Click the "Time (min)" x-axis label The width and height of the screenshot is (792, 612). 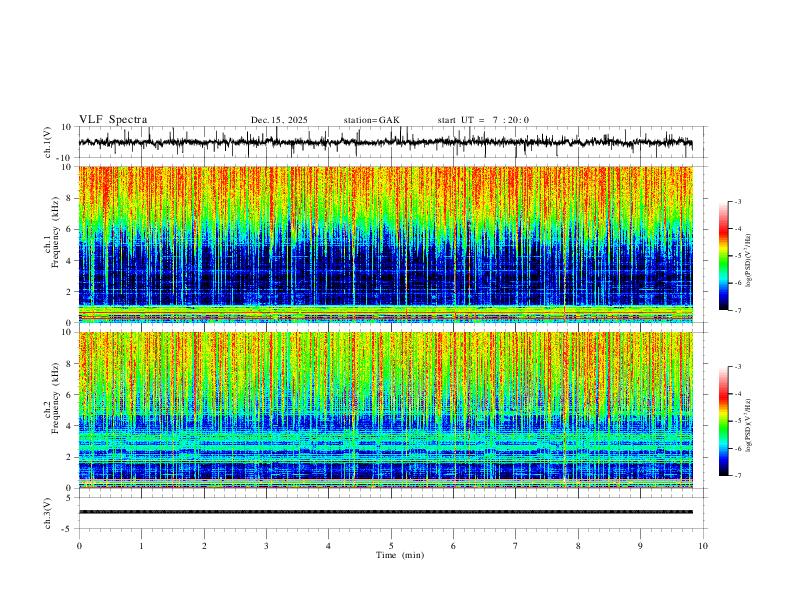(x=400, y=555)
